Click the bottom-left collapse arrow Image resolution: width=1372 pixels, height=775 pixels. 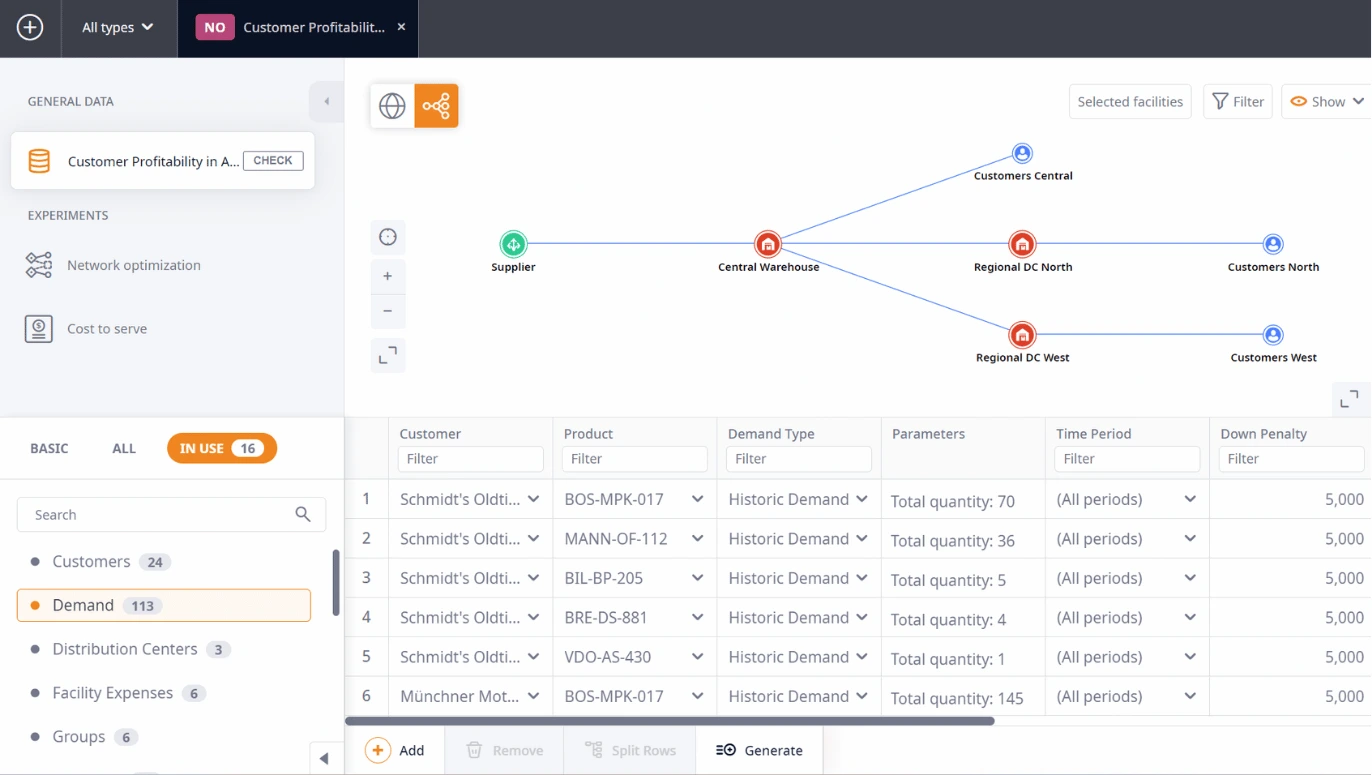pyautogui.click(x=324, y=759)
